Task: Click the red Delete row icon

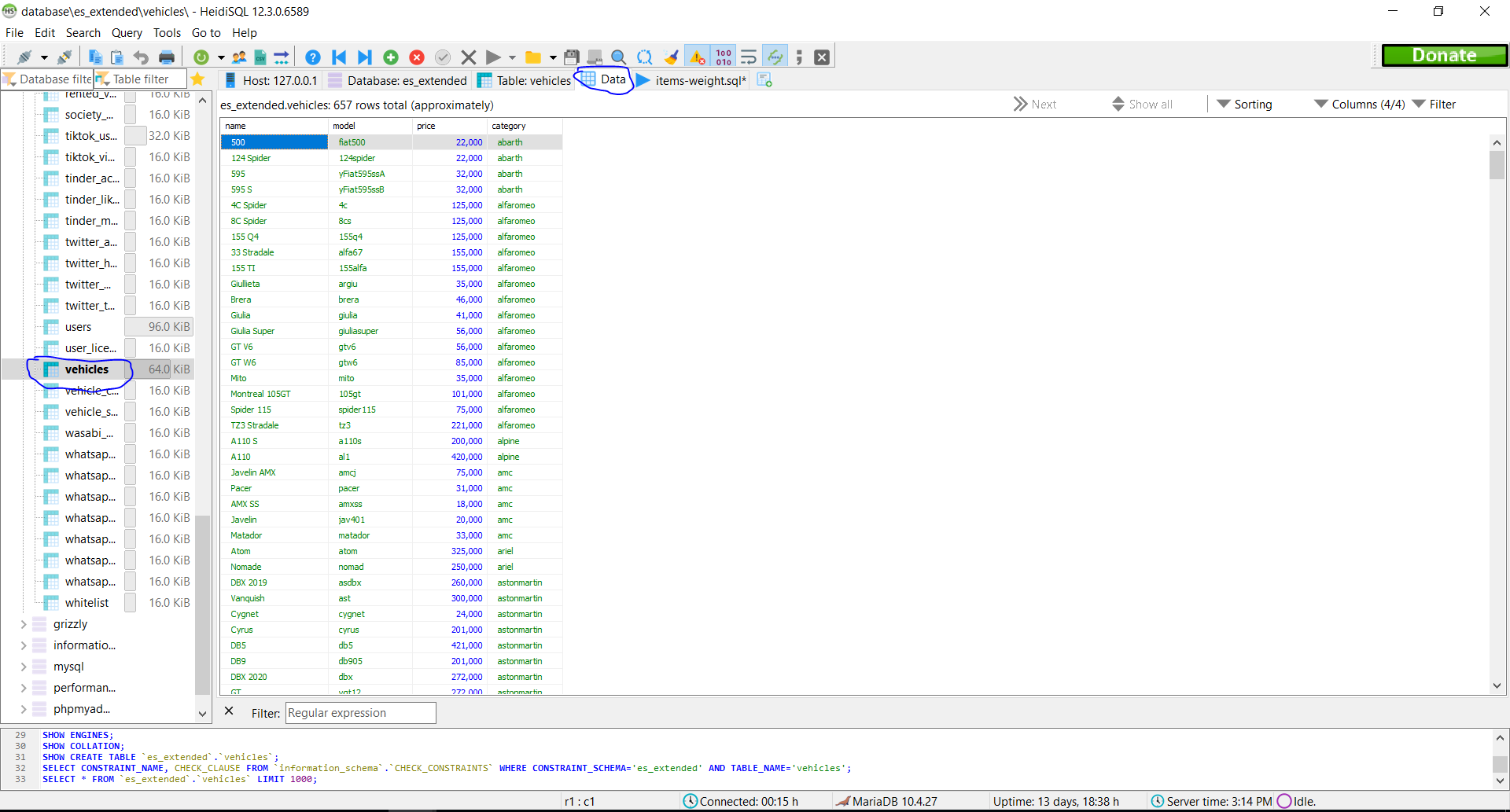Action: 417,57
